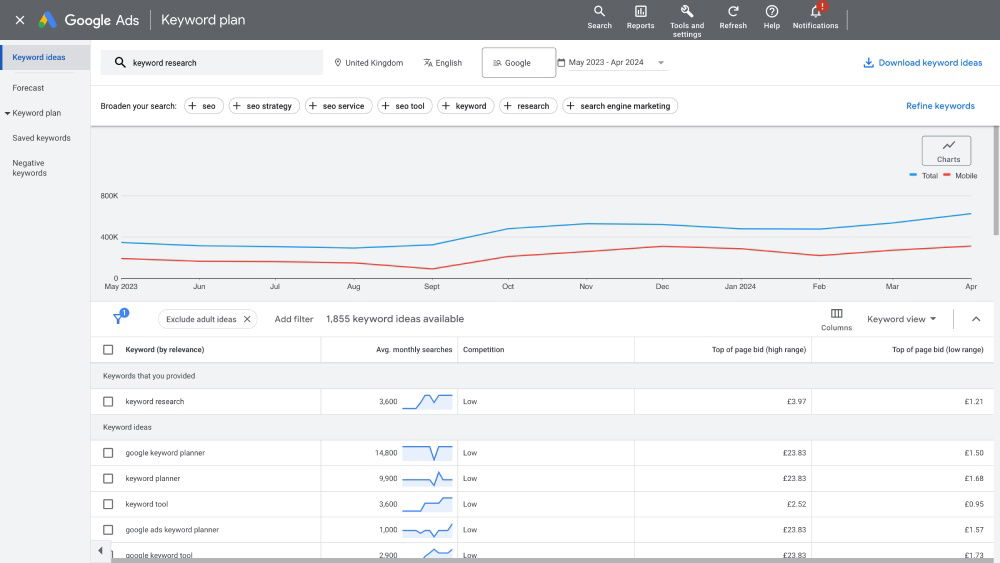Open Tools and settings wrench icon

(x=687, y=12)
